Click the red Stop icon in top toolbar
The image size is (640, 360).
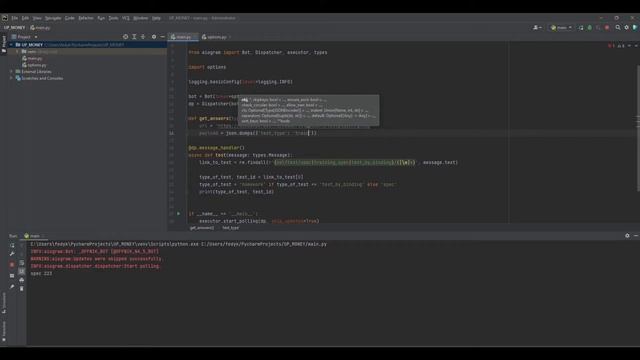click(x=607, y=27)
